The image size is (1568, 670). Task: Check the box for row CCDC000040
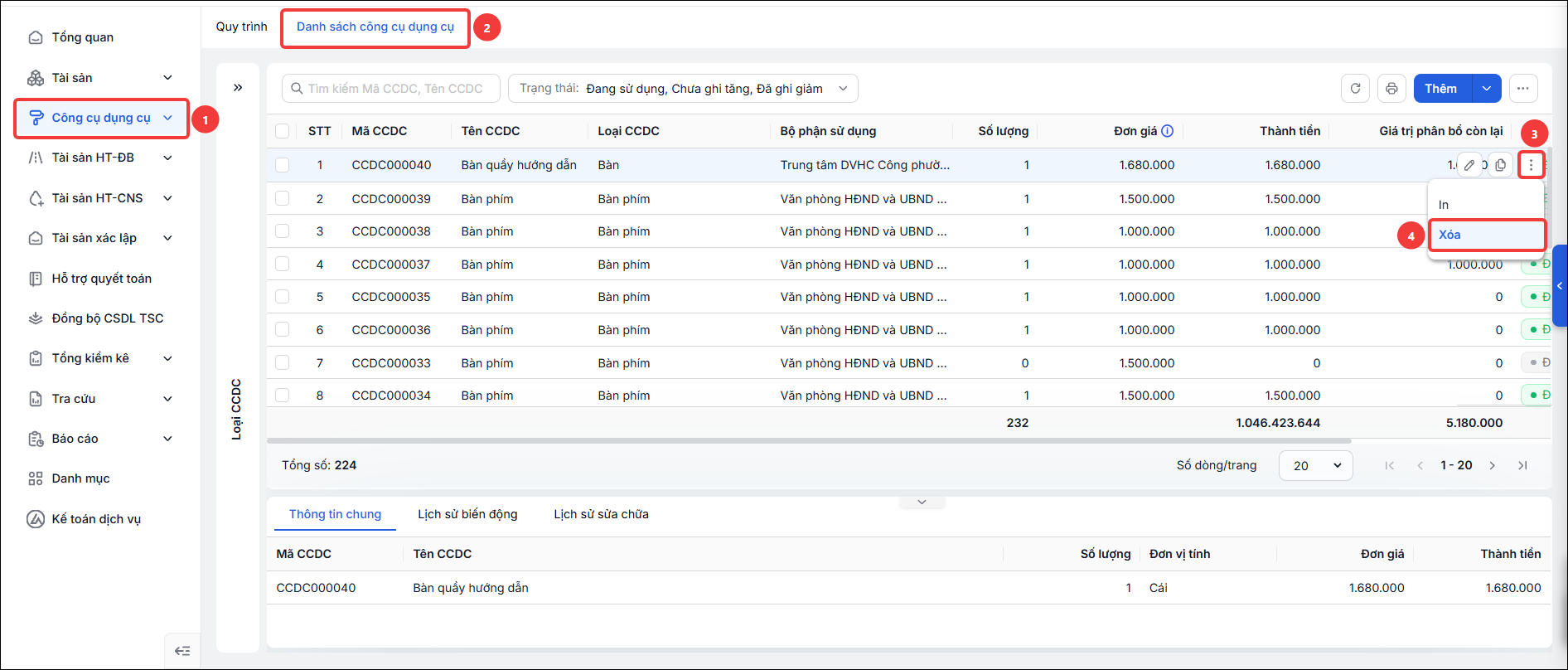[x=283, y=165]
